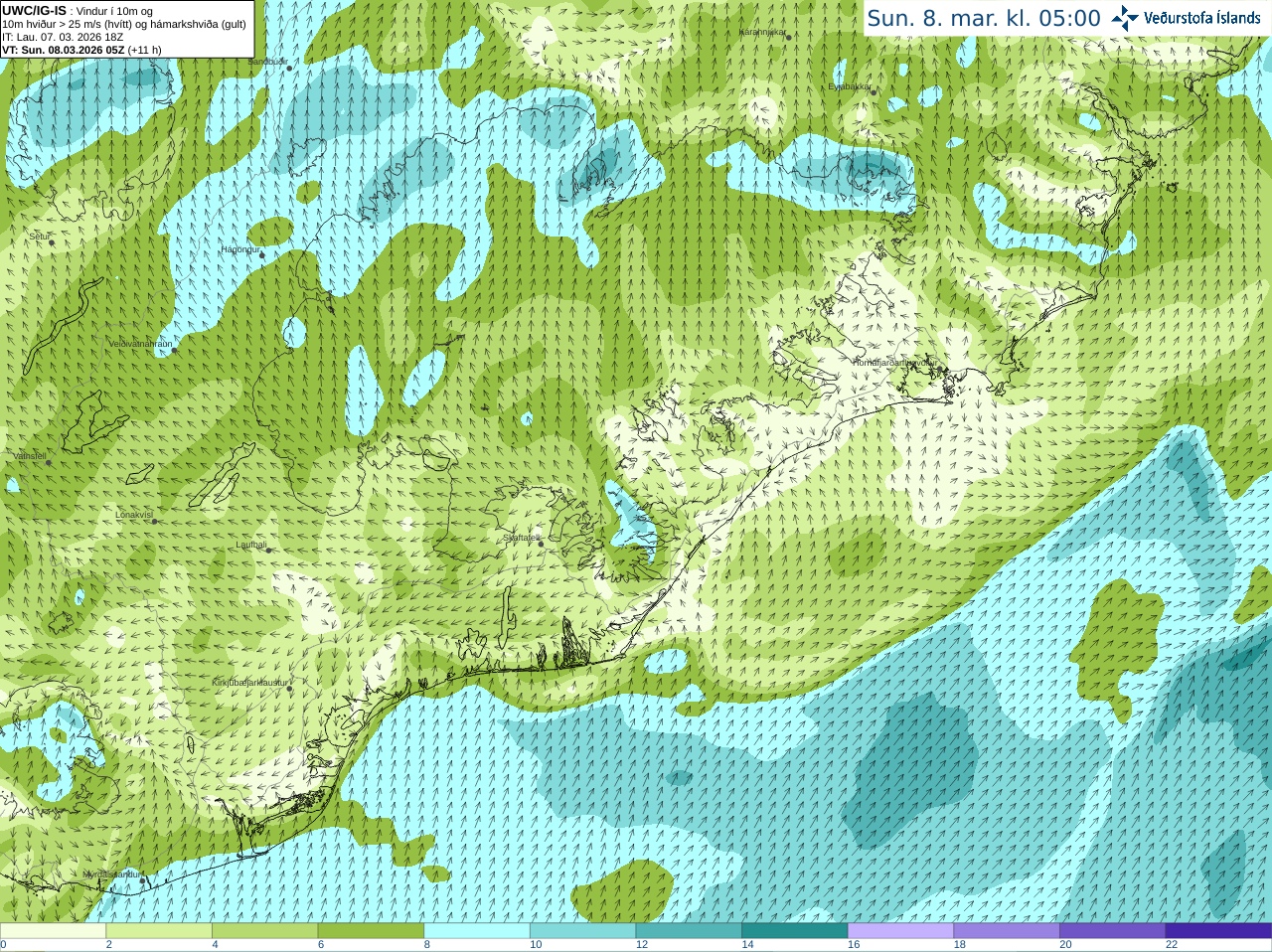Image resolution: width=1272 pixels, height=952 pixels.
Task: Click the 'Sandbúðir' station label
Action: (x=267, y=62)
